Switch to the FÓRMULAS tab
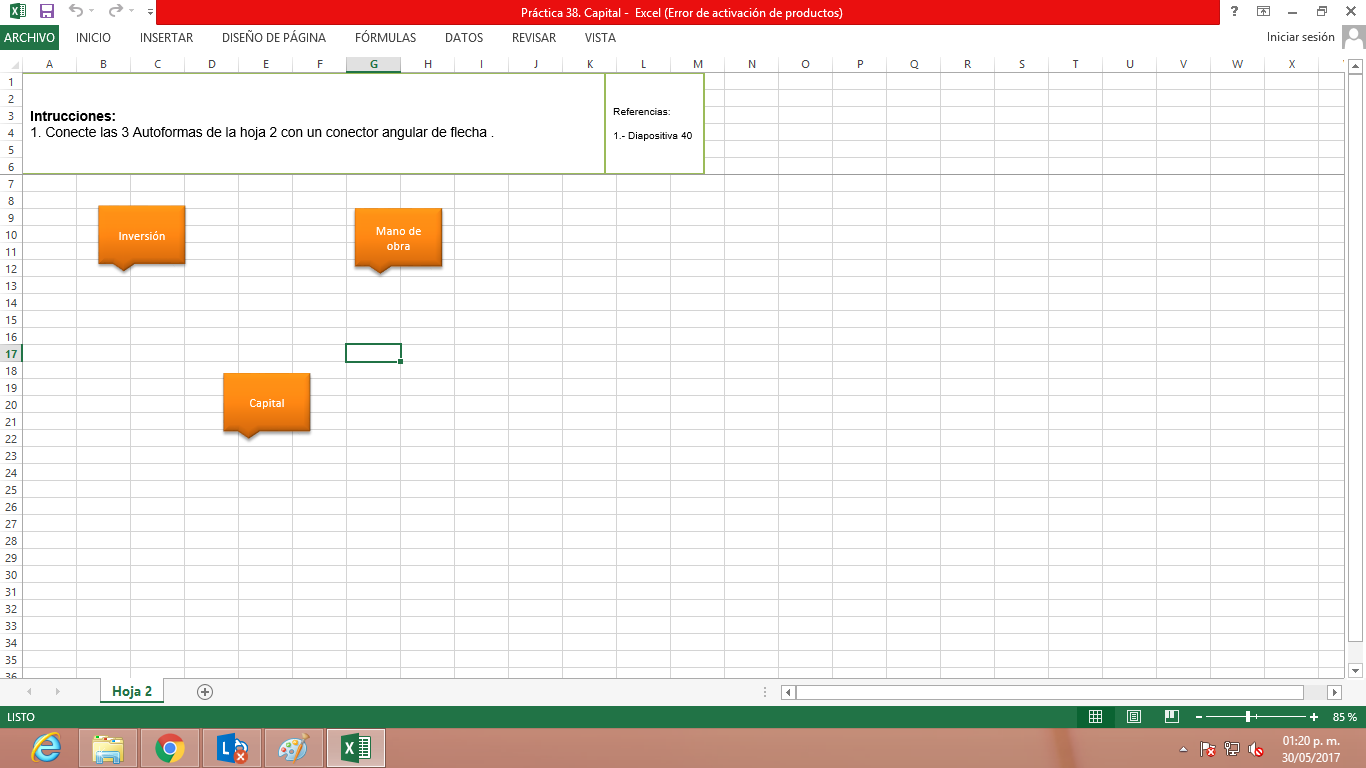The image size is (1366, 768). pyautogui.click(x=385, y=37)
